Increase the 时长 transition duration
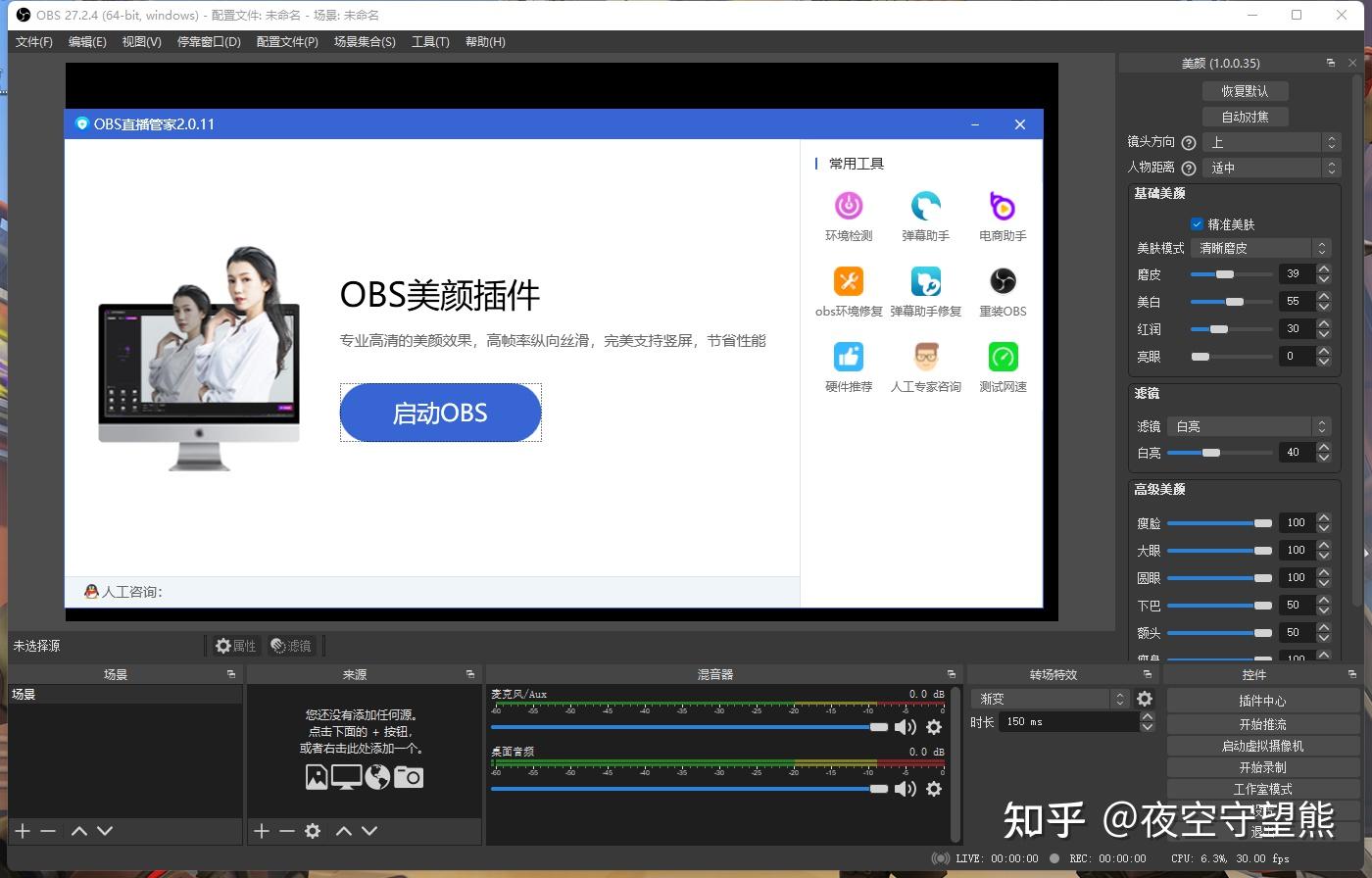The height and width of the screenshot is (878, 1372). [1147, 717]
